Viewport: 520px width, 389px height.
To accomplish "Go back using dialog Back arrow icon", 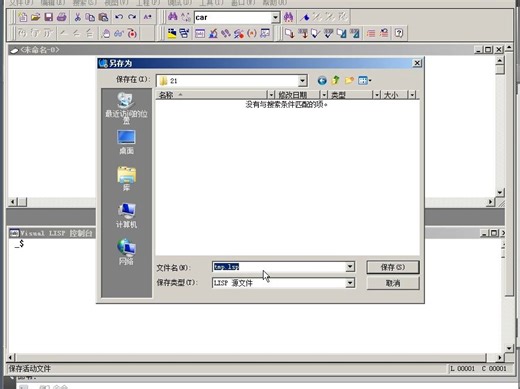I will 322,80.
